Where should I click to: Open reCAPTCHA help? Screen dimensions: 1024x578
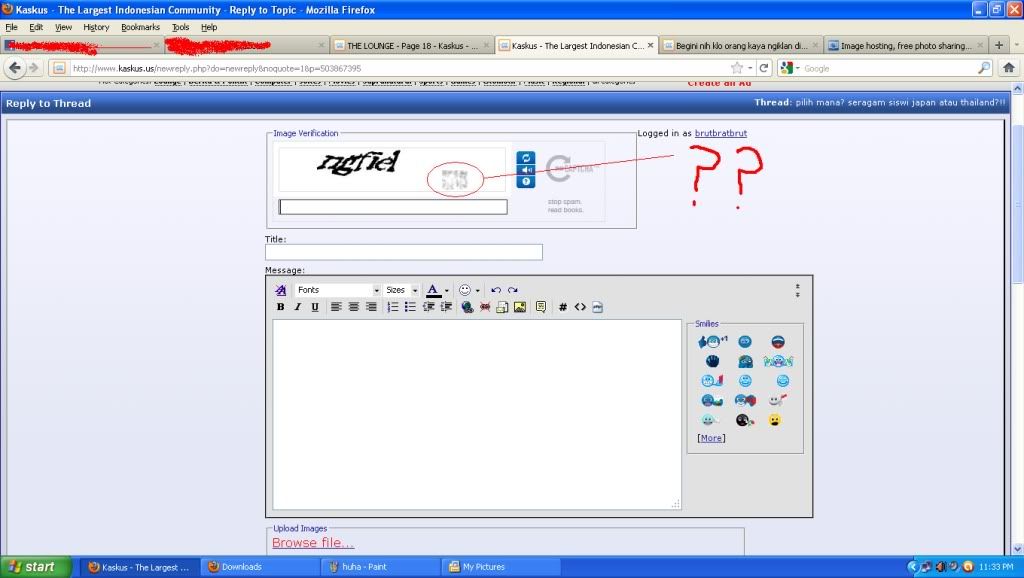[526, 182]
